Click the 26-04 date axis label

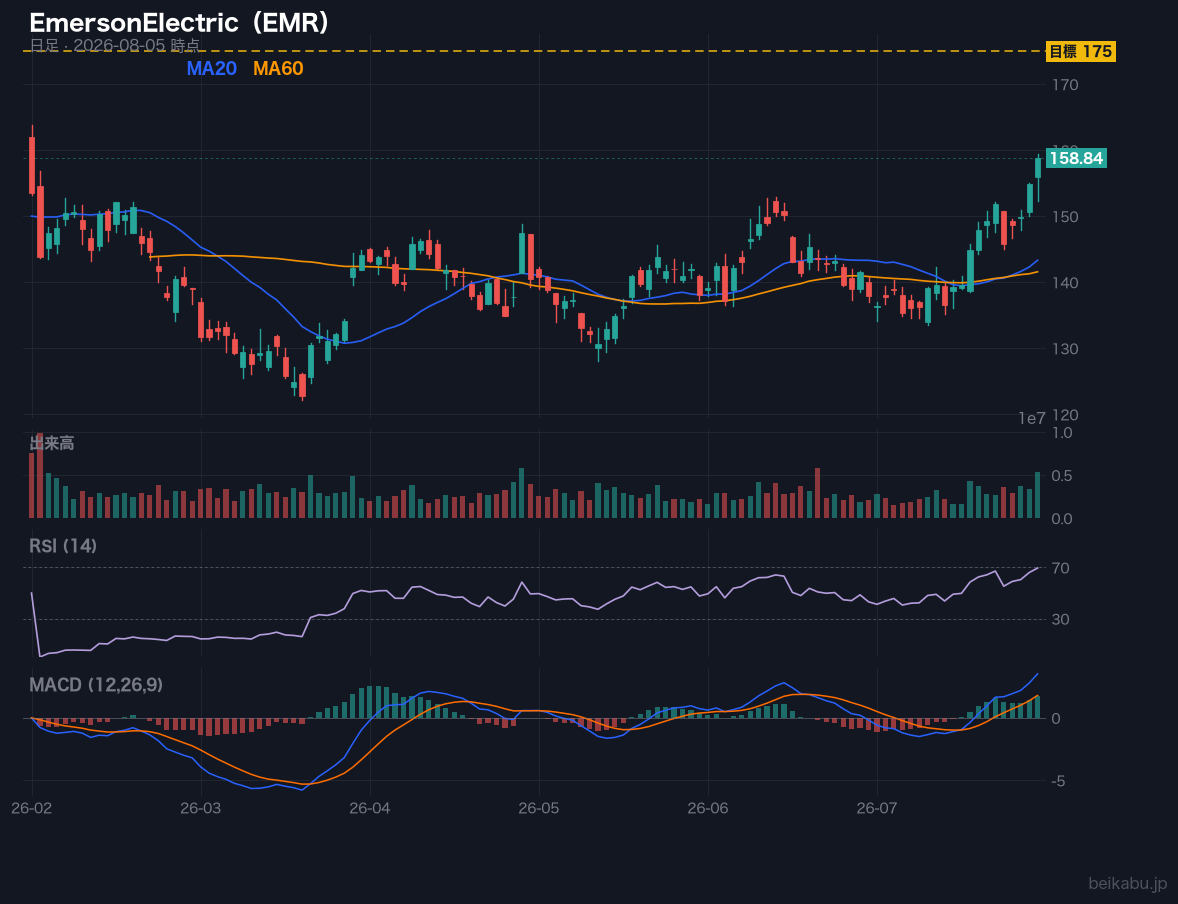[x=370, y=809]
